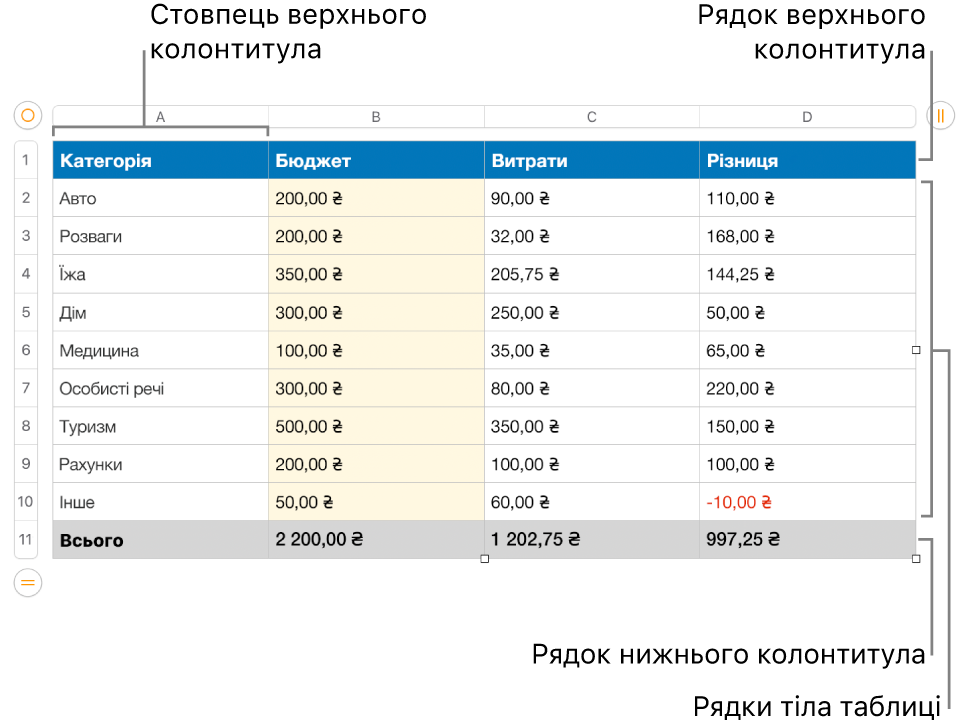Select column C header tab
Screen dimensions: 968x726
pyautogui.click(x=591, y=117)
